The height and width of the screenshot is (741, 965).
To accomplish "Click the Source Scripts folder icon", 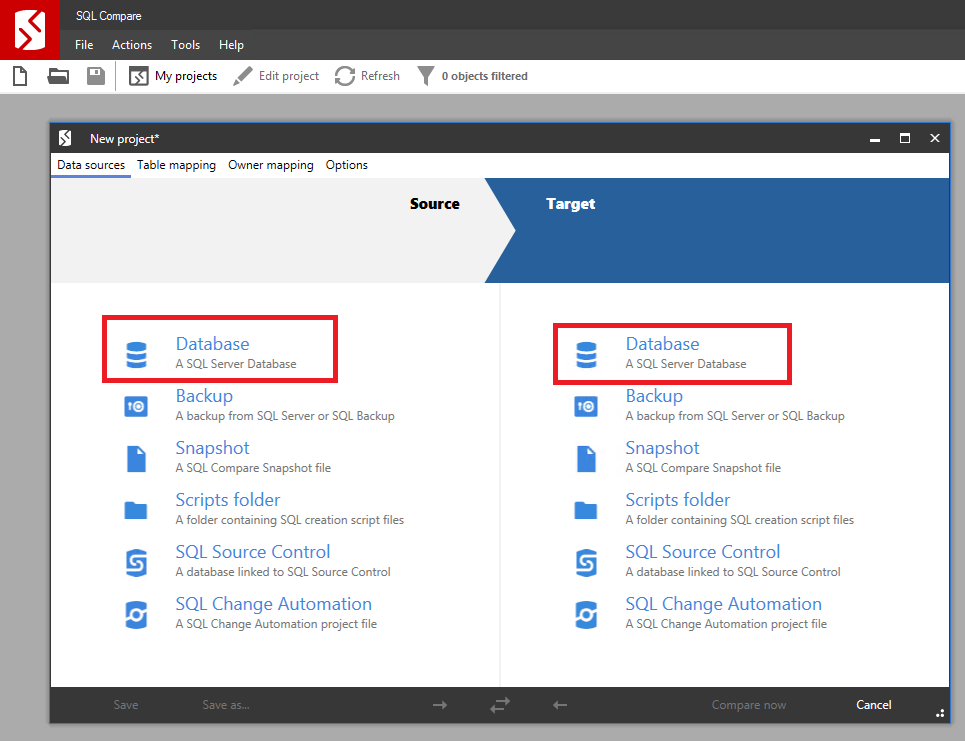I will point(136,510).
